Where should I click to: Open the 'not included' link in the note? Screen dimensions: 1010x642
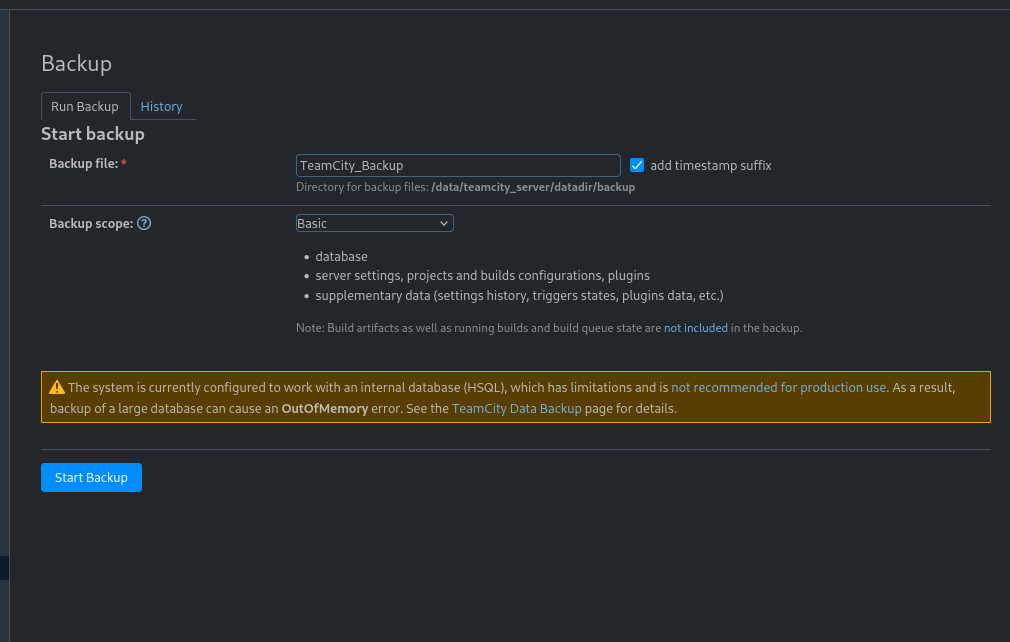(x=696, y=328)
